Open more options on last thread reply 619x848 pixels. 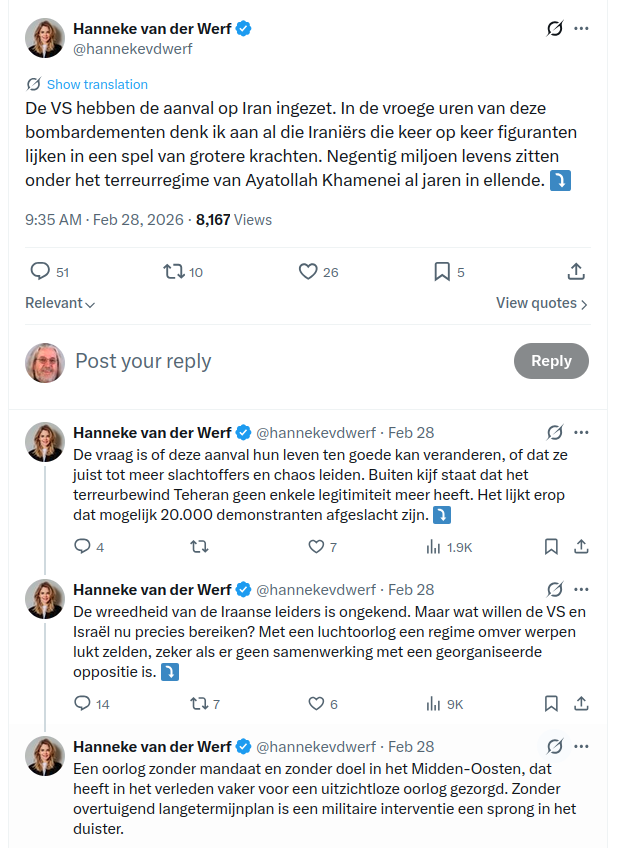(x=581, y=746)
